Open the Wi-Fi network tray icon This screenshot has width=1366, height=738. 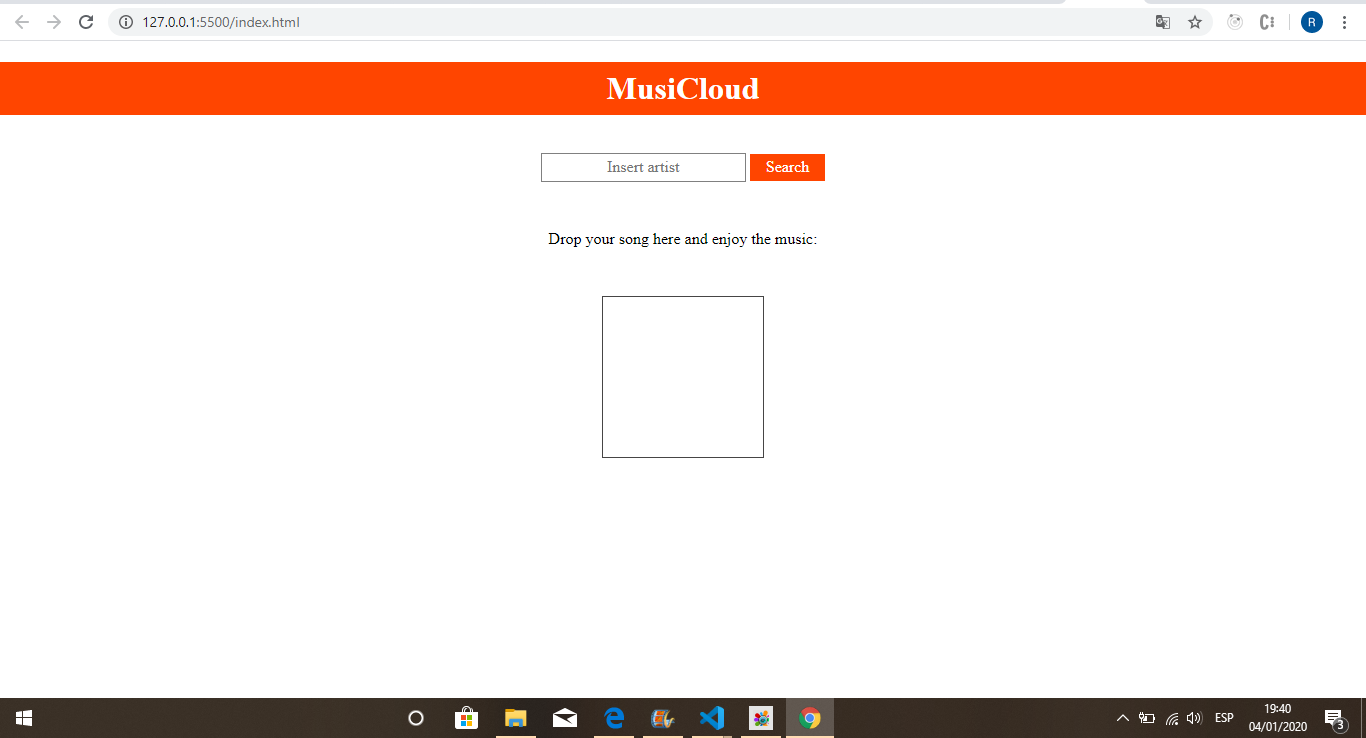point(1172,718)
